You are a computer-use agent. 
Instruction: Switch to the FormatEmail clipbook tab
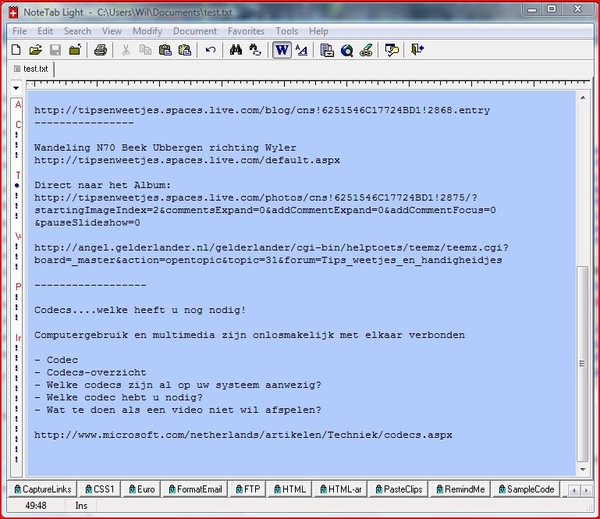coord(195,489)
